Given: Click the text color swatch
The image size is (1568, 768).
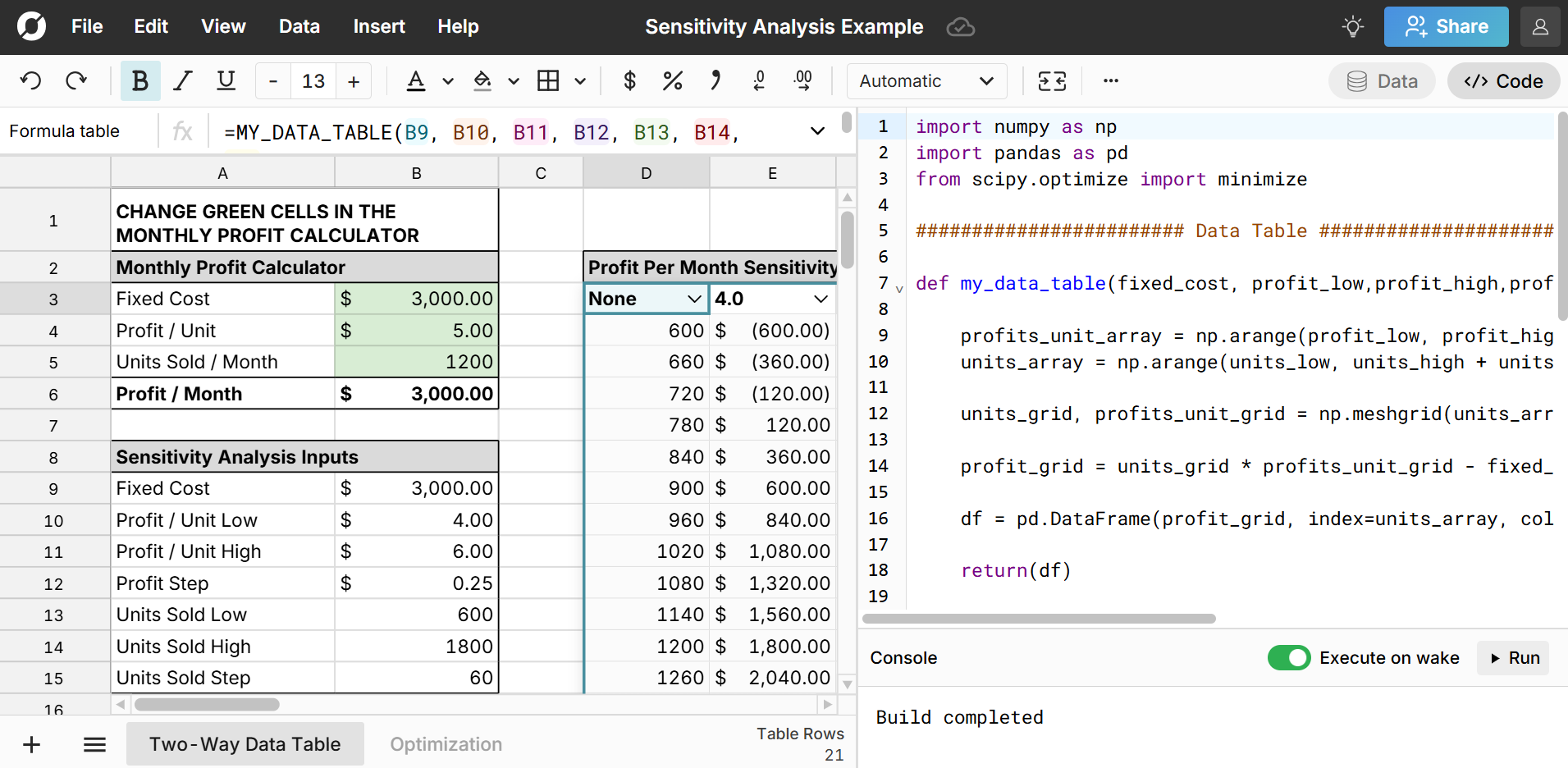Looking at the screenshot, I should pyautogui.click(x=416, y=80).
